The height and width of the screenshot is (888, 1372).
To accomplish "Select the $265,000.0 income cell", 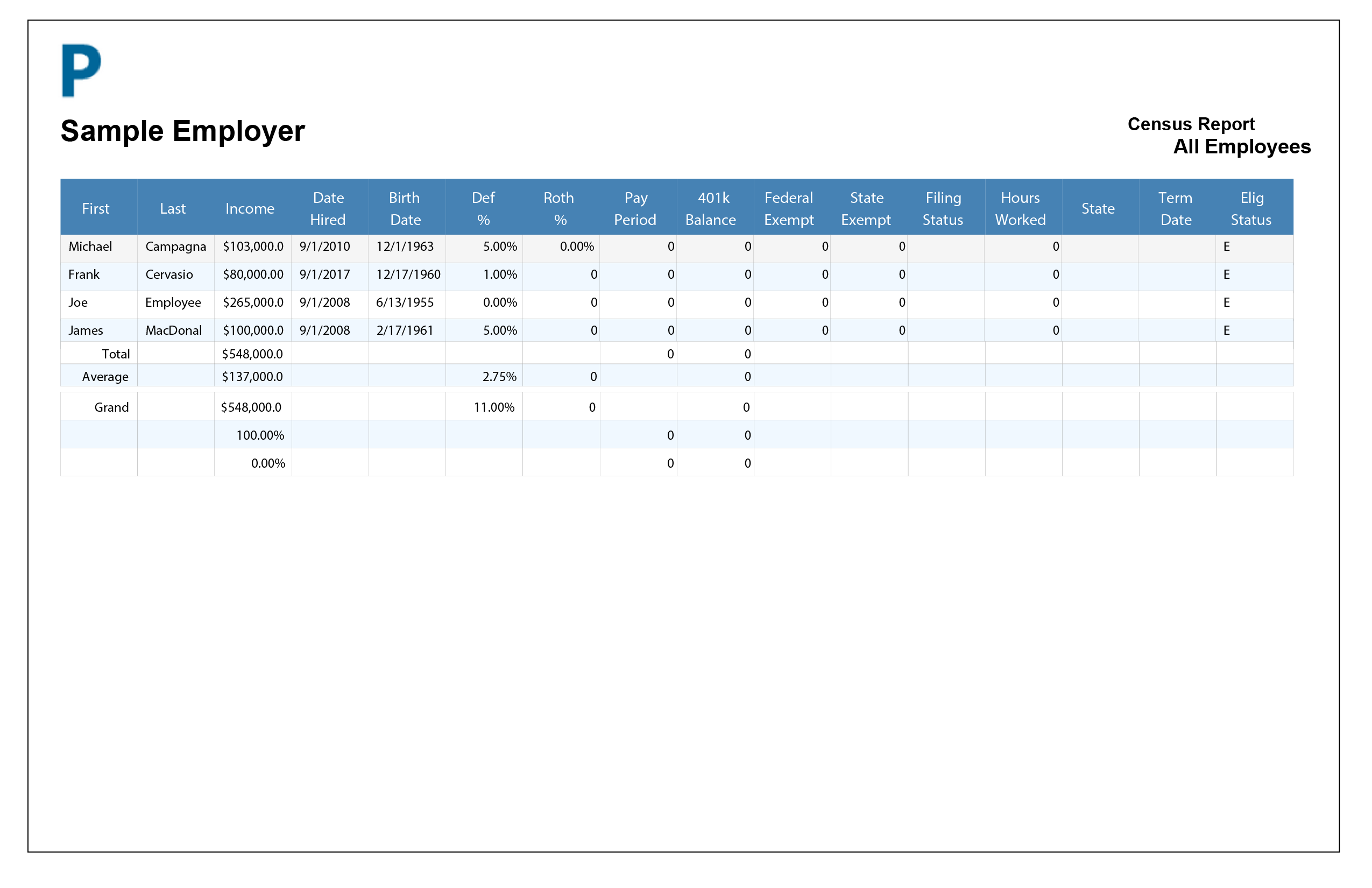I will click(x=252, y=302).
